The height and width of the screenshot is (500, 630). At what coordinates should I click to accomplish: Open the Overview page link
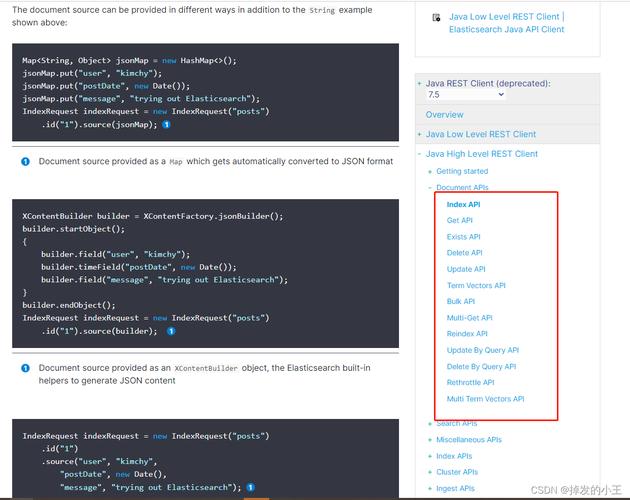(x=444, y=115)
